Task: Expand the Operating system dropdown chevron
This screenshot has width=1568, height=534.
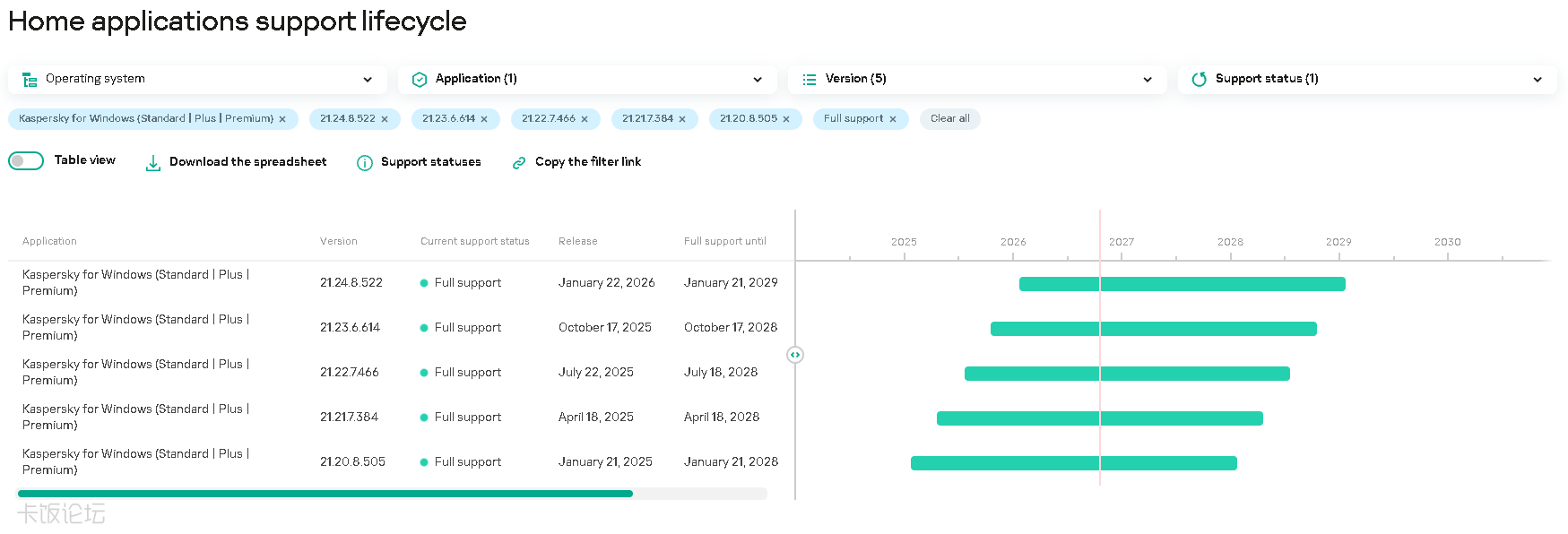Action: pyautogui.click(x=368, y=80)
